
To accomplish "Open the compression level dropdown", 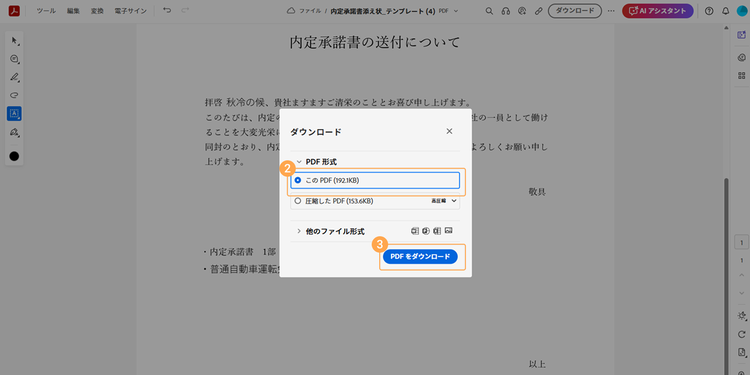I will click(444, 201).
